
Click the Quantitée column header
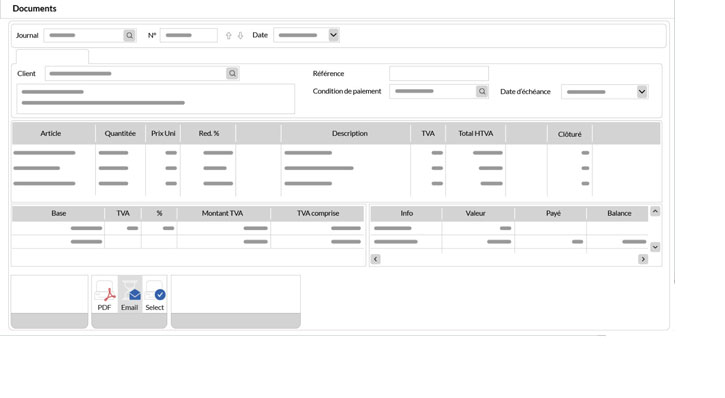[120, 133]
